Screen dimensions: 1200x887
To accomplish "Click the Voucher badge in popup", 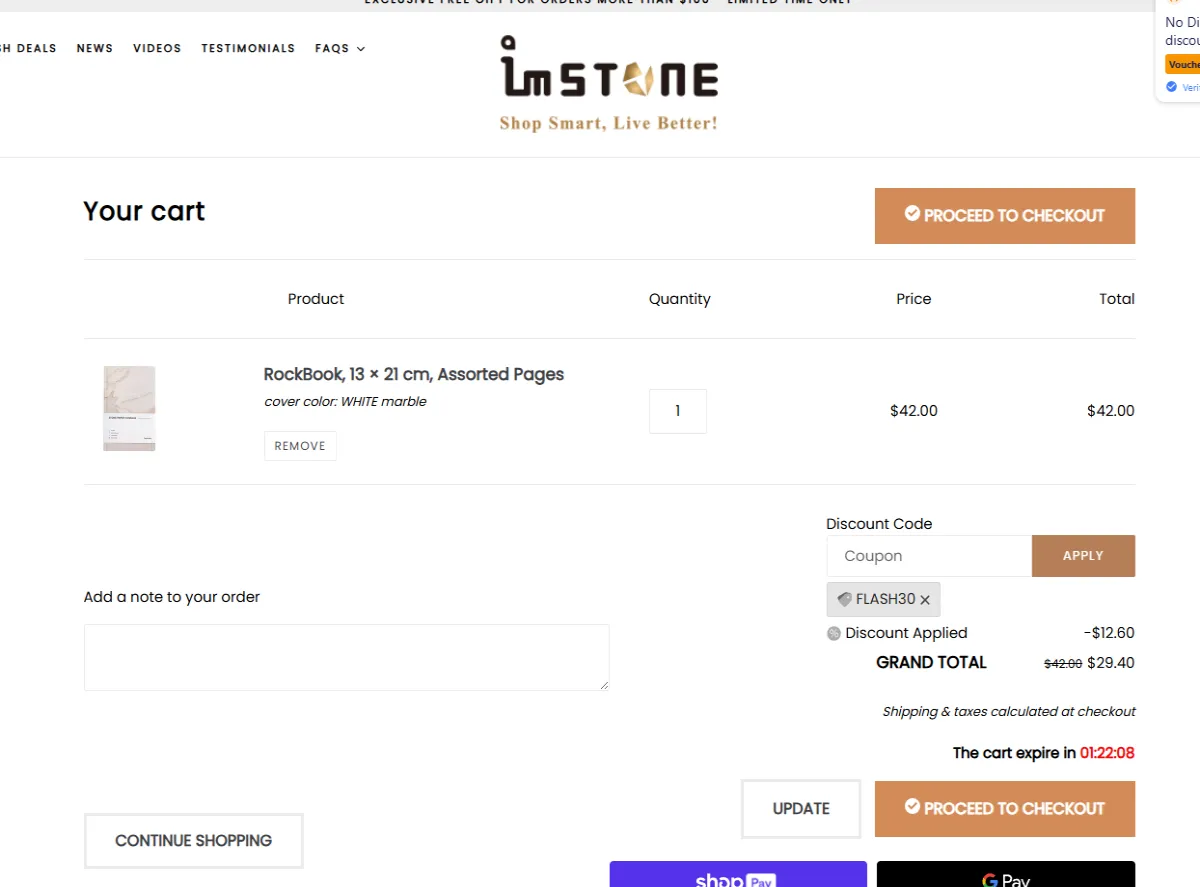I will pyautogui.click(x=1183, y=64).
